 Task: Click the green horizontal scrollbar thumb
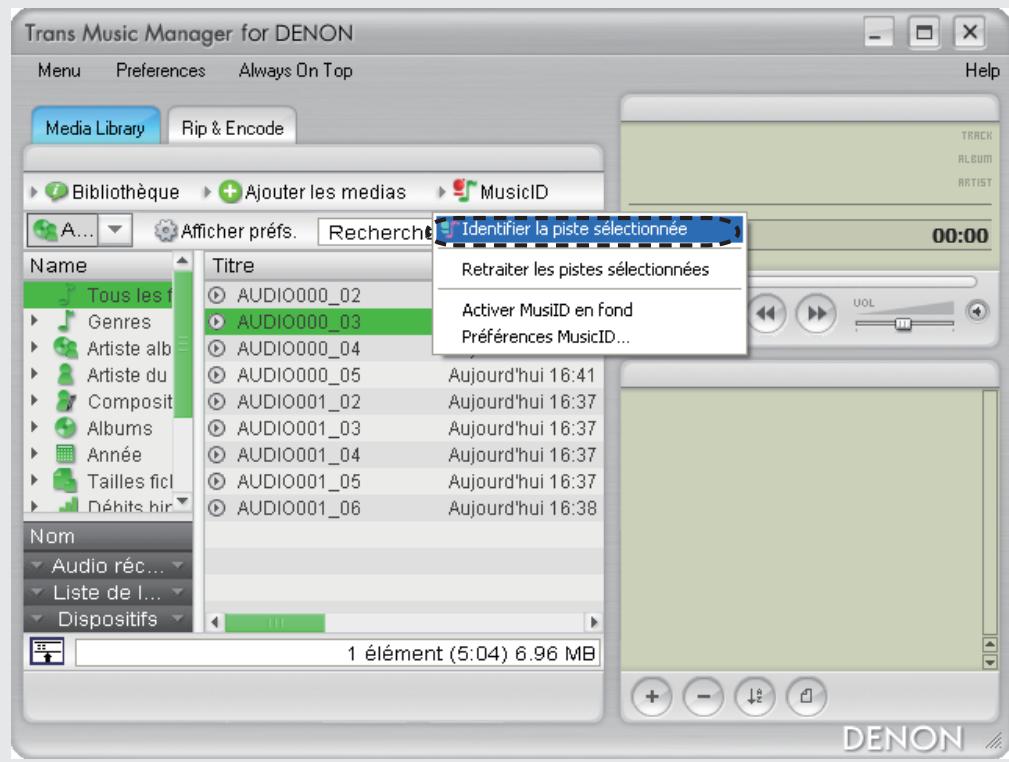pos(275,622)
